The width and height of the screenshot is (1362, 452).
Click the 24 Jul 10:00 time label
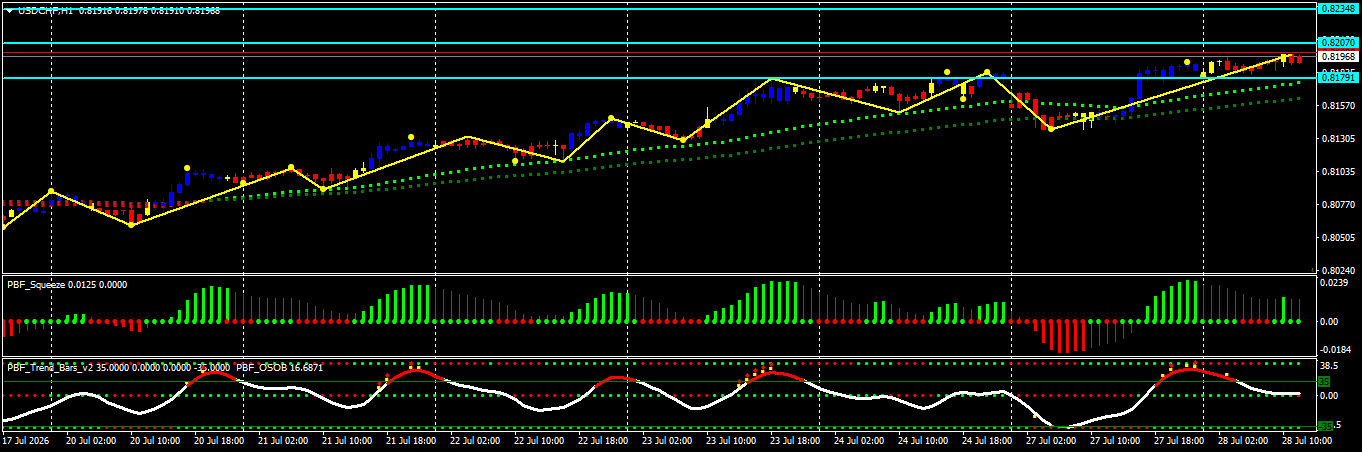click(x=923, y=440)
